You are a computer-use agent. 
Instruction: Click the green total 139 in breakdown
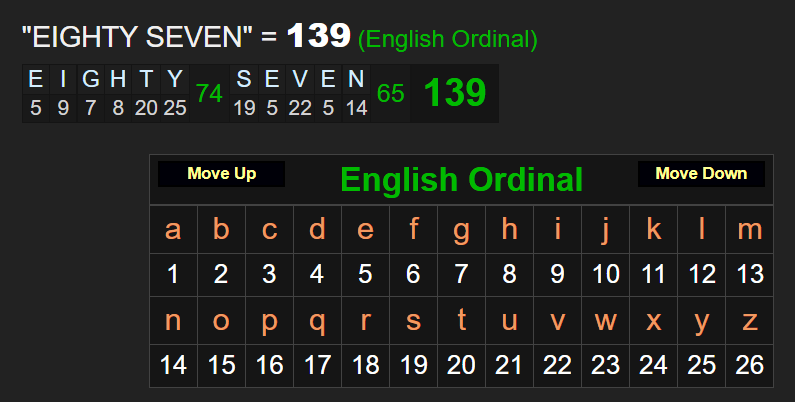[x=454, y=93]
